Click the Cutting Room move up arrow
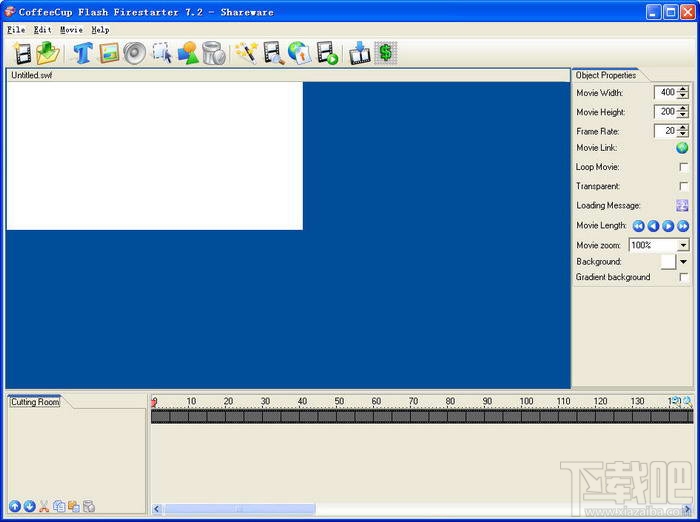Screen dimensions: 700x522 click(15, 506)
